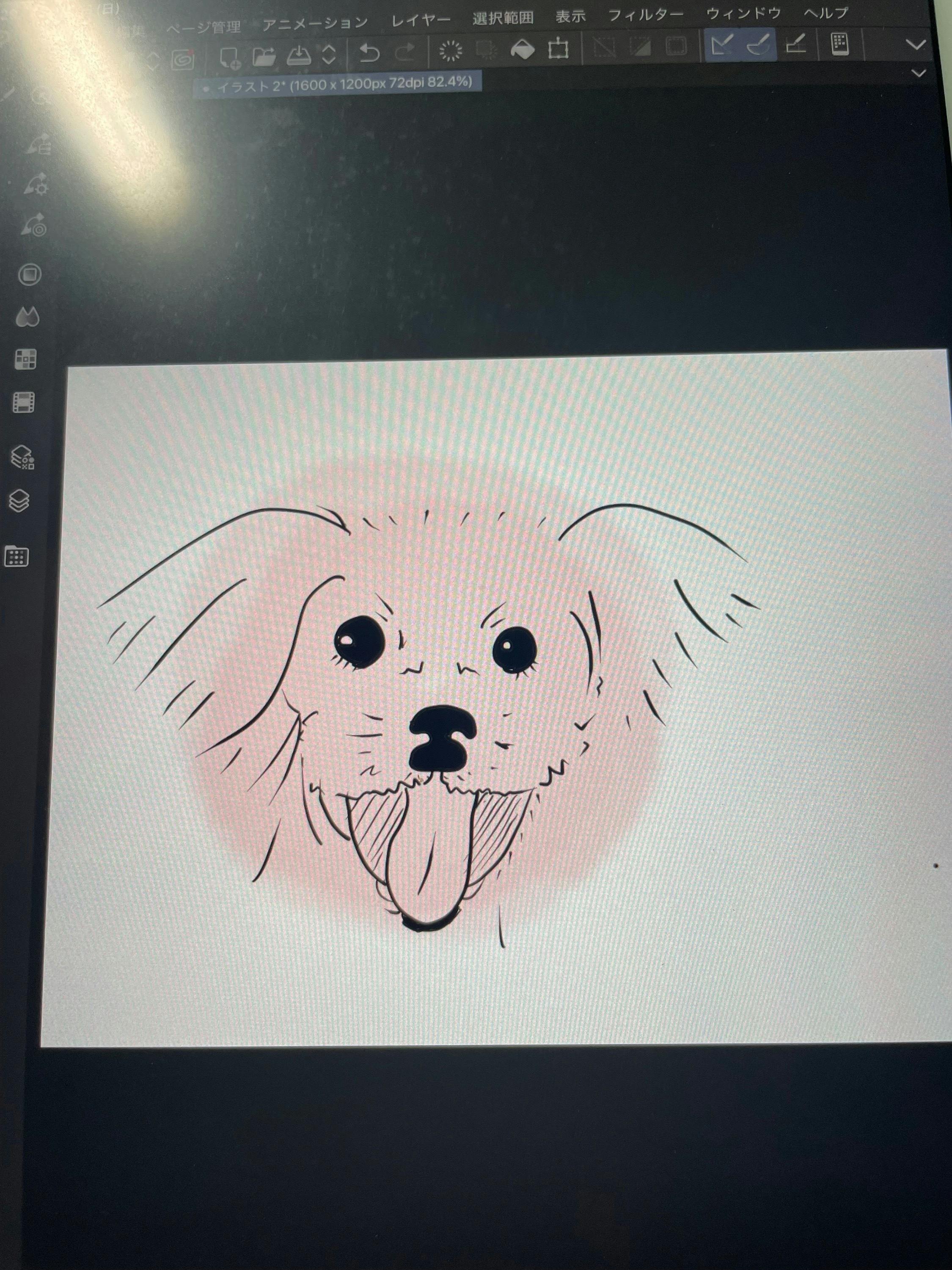The height and width of the screenshot is (1270, 952).
Task: Toggle Snap to Grid button
Action: coord(796,44)
